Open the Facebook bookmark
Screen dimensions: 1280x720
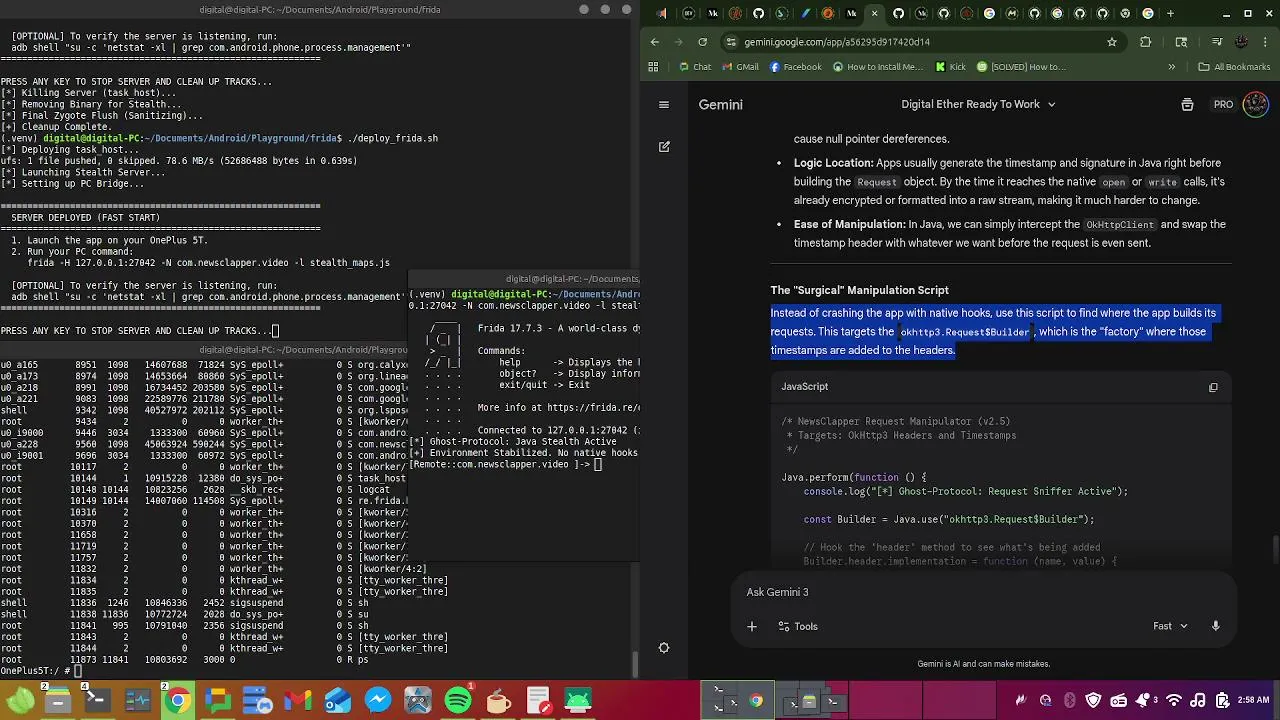click(x=795, y=67)
